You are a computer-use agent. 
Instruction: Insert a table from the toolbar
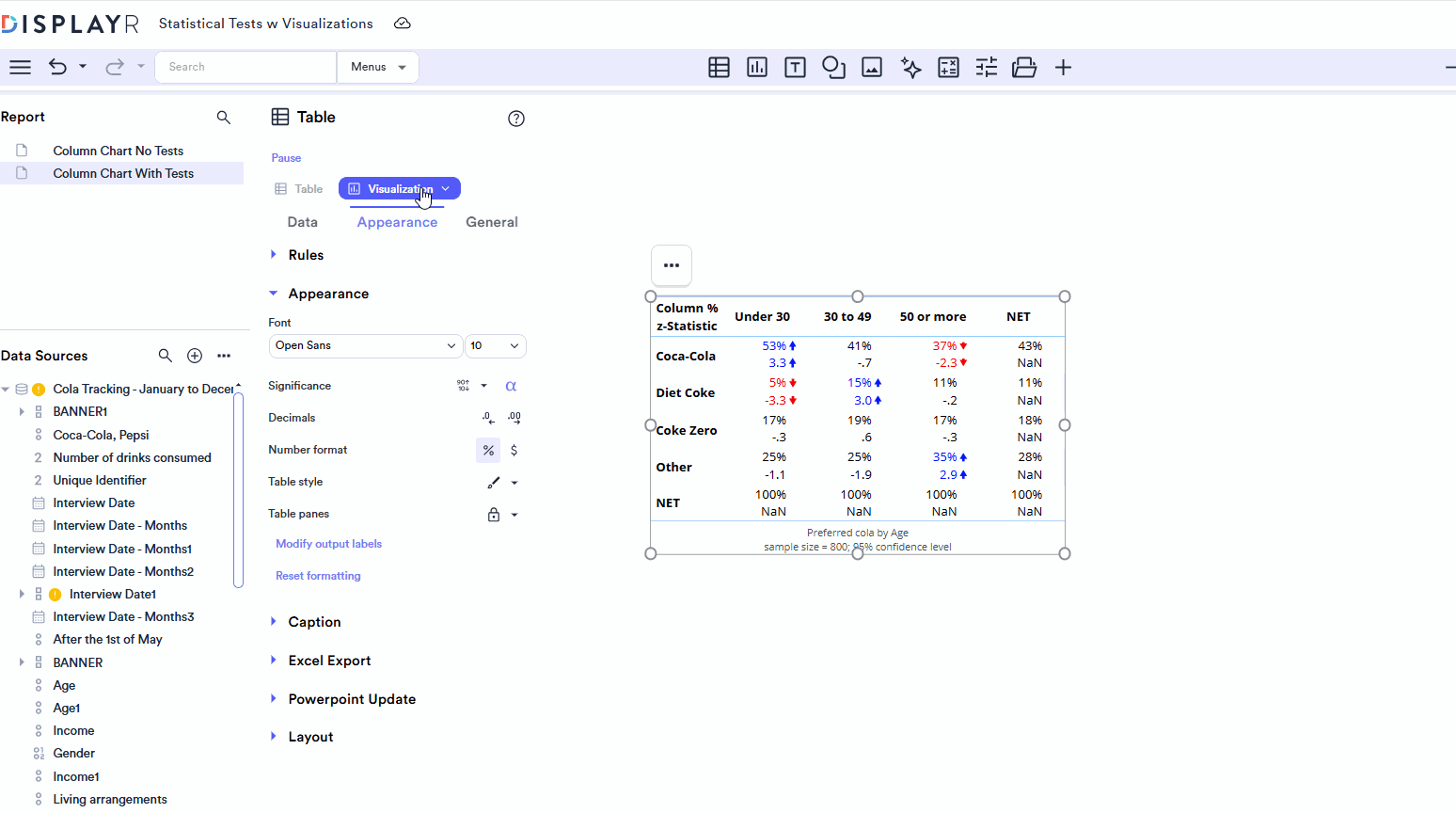point(720,67)
